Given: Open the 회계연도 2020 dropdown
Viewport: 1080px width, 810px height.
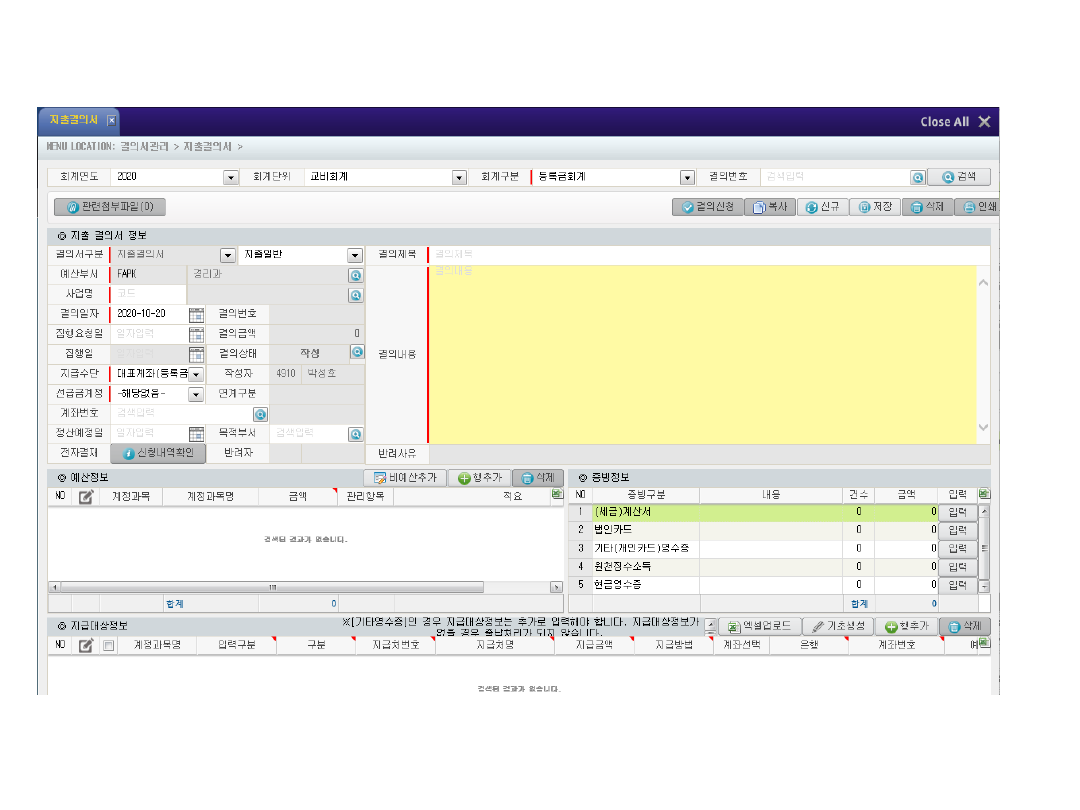Looking at the screenshot, I should point(231,177).
